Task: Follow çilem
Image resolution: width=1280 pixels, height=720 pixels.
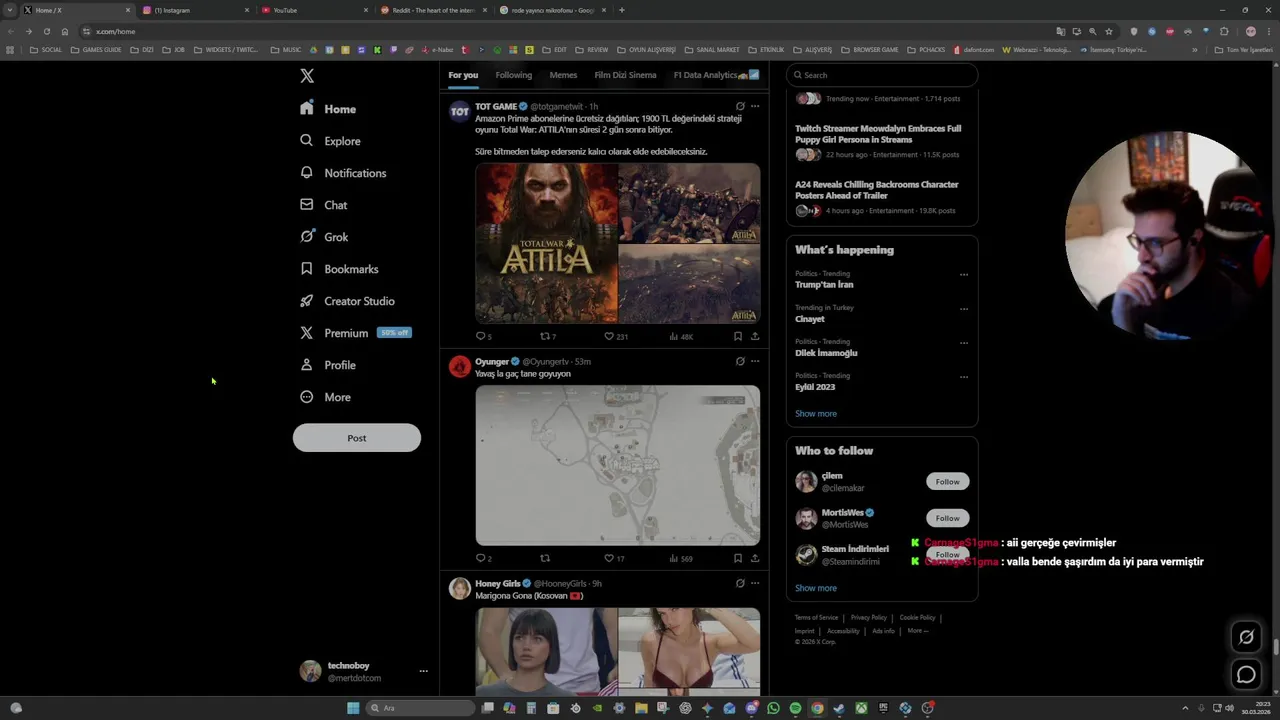Action: coord(947,482)
